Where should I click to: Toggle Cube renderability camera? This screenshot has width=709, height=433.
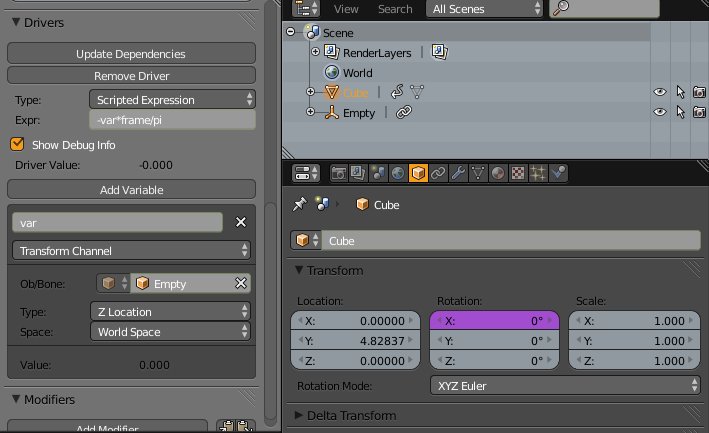(x=699, y=92)
